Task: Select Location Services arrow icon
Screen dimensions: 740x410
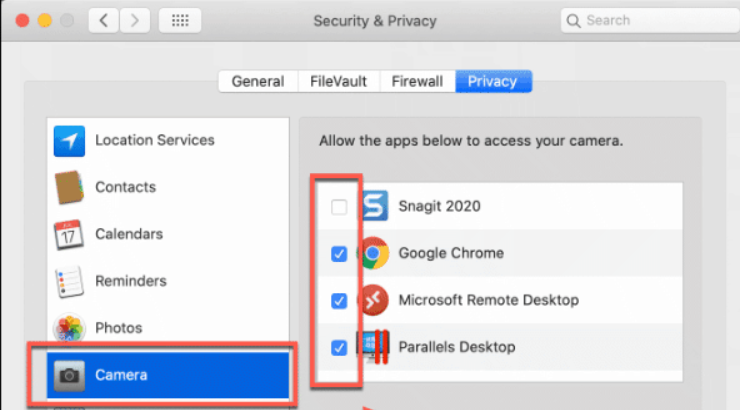Action: click(69, 141)
